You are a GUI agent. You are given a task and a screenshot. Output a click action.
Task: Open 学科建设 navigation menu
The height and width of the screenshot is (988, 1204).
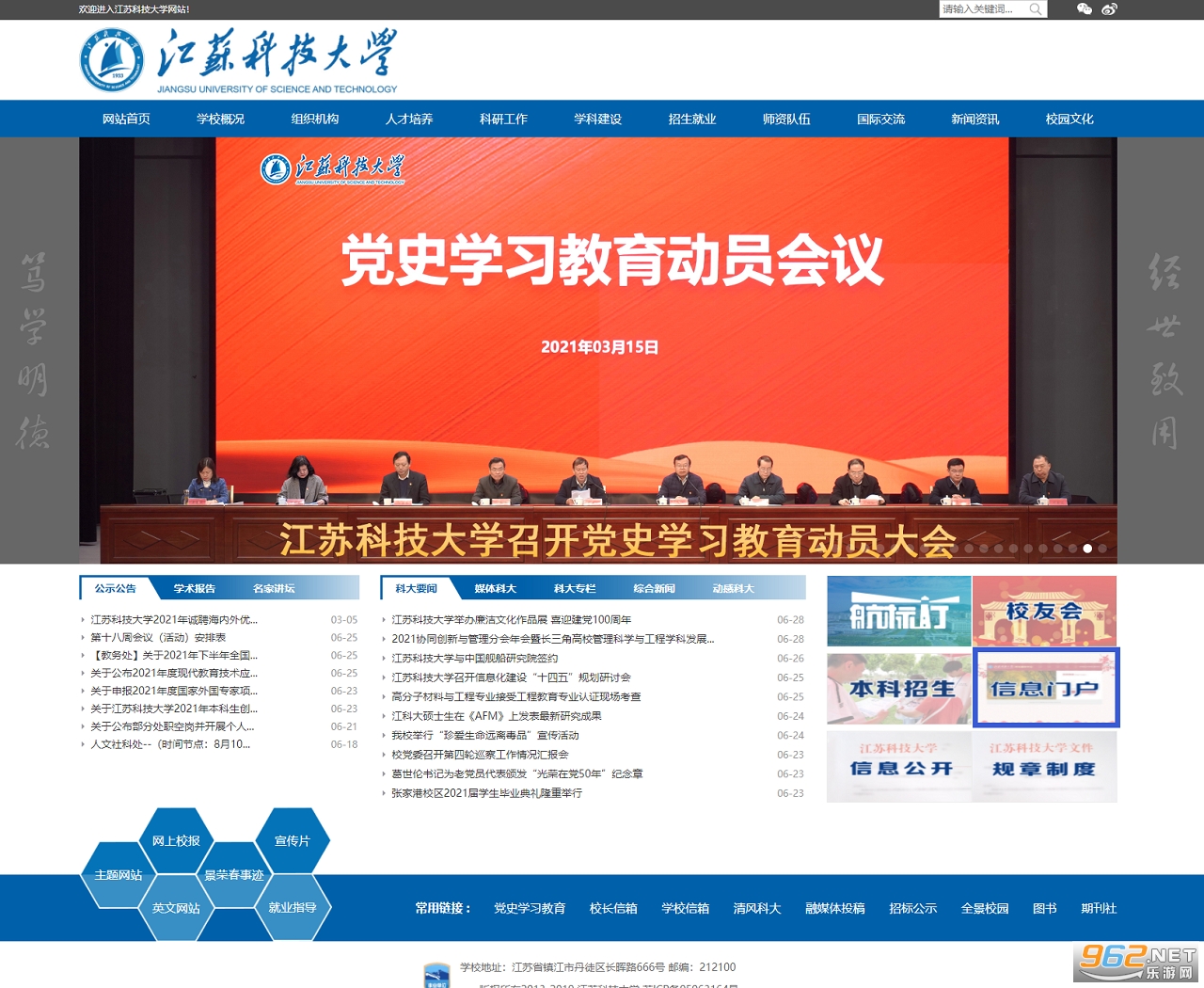(598, 119)
